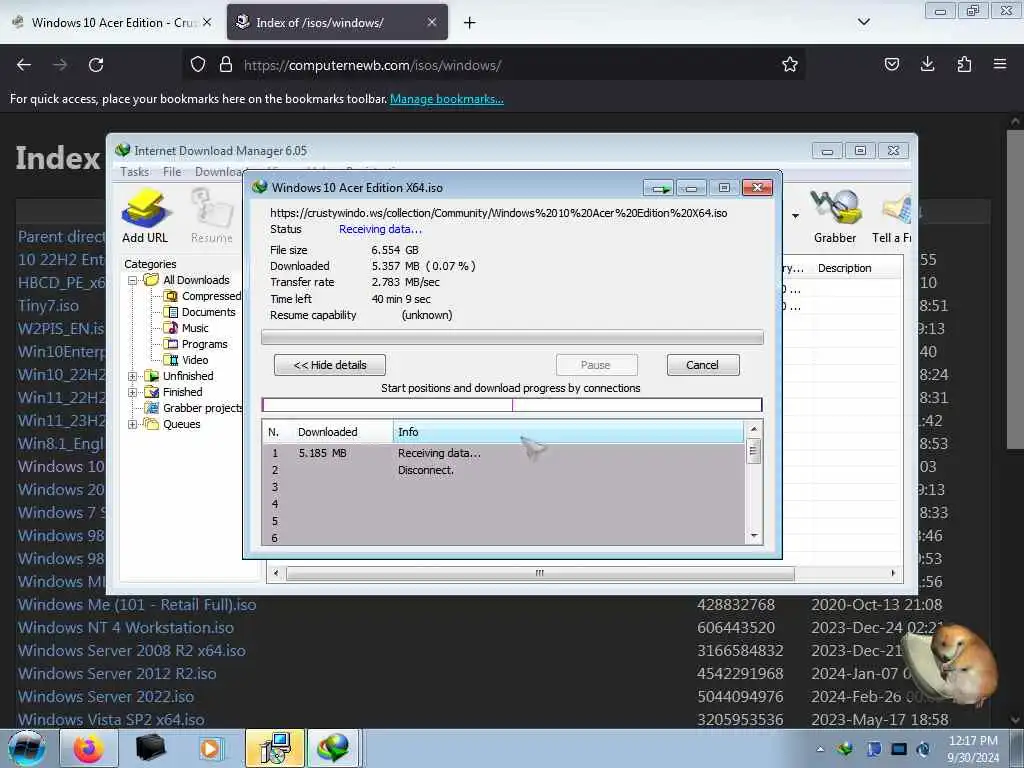Open the Grabber tool in IDM
1024x768 pixels.
click(835, 216)
